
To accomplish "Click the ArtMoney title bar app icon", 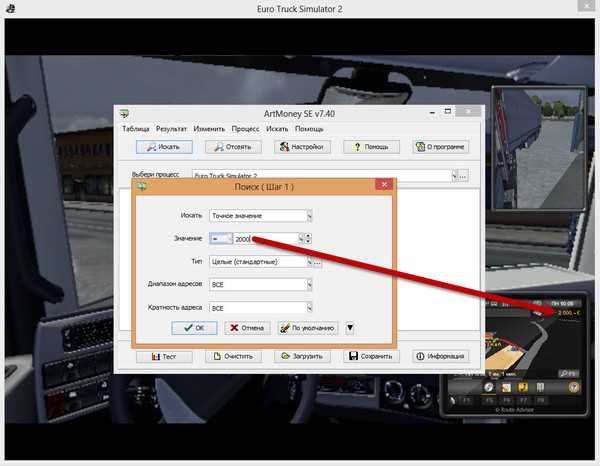I will (x=124, y=114).
